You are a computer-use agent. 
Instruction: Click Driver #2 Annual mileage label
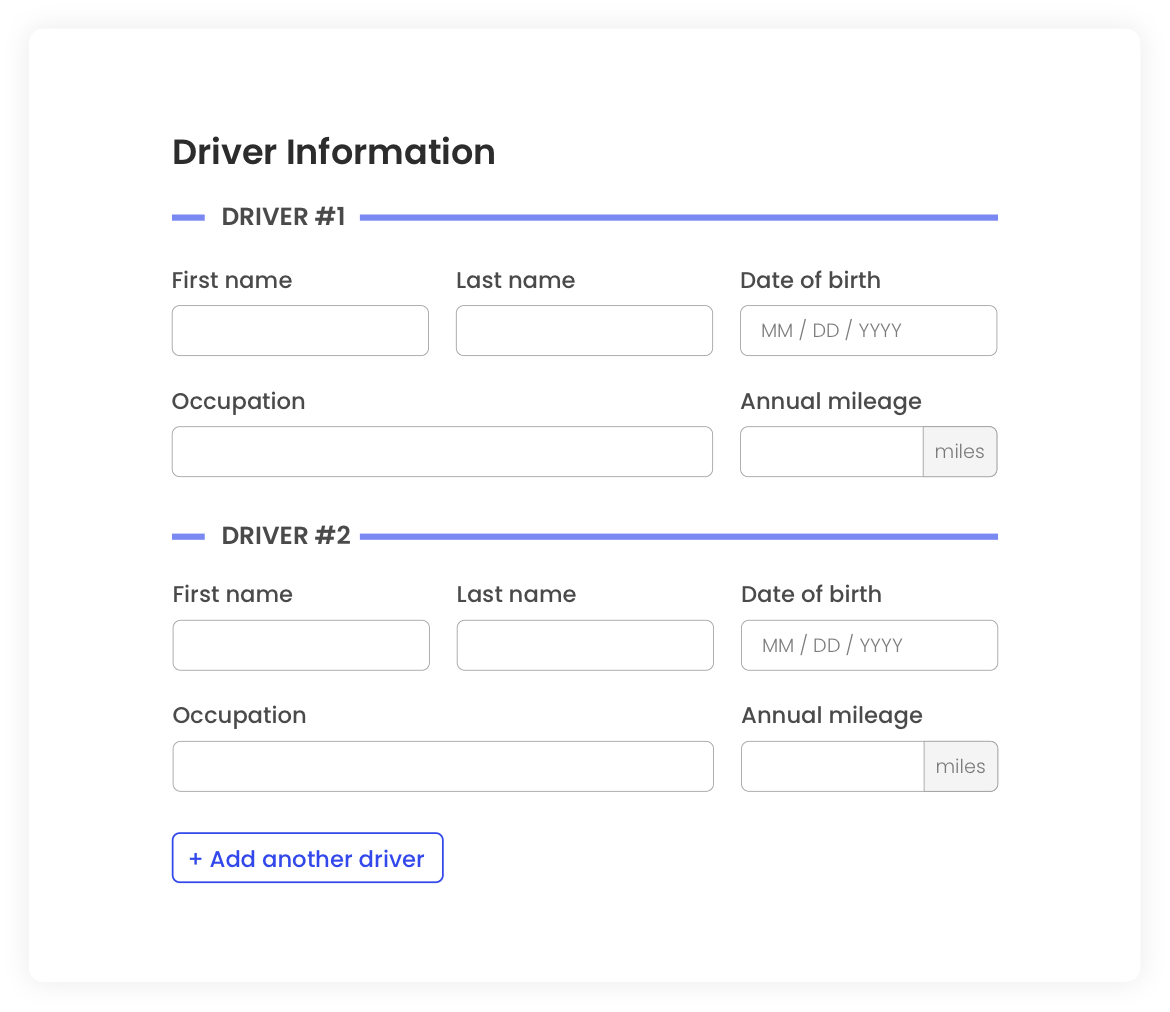pyautogui.click(x=831, y=715)
